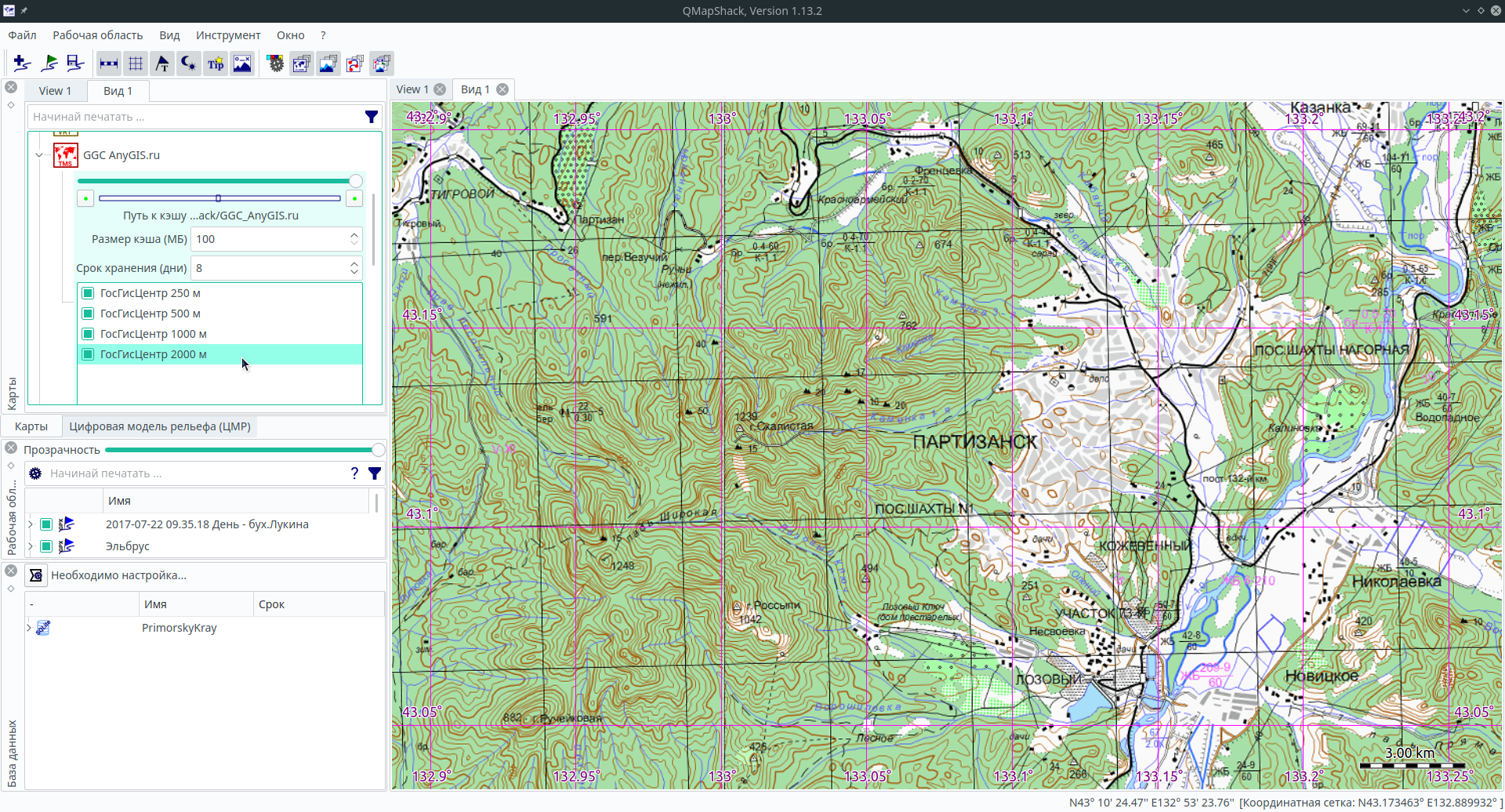Image resolution: width=1505 pixels, height=812 pixels.
Task: Click the Load GIS data flag icon
Action: pos(49,63)
